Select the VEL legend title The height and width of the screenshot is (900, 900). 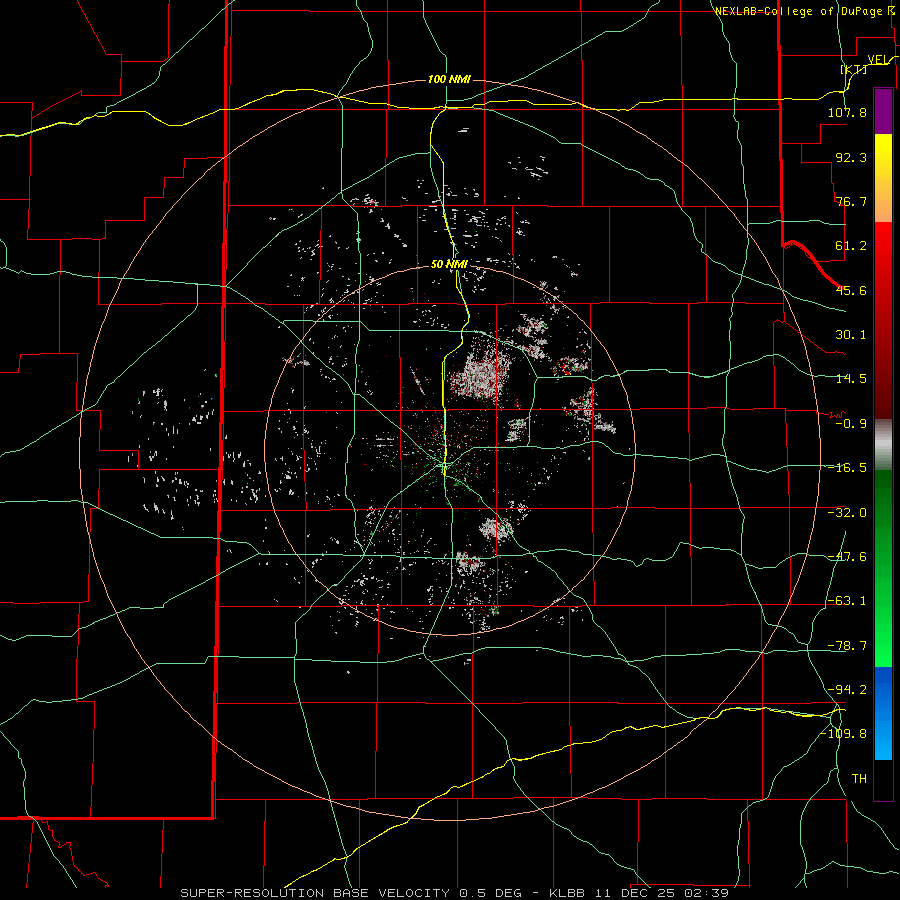[880, 59]
